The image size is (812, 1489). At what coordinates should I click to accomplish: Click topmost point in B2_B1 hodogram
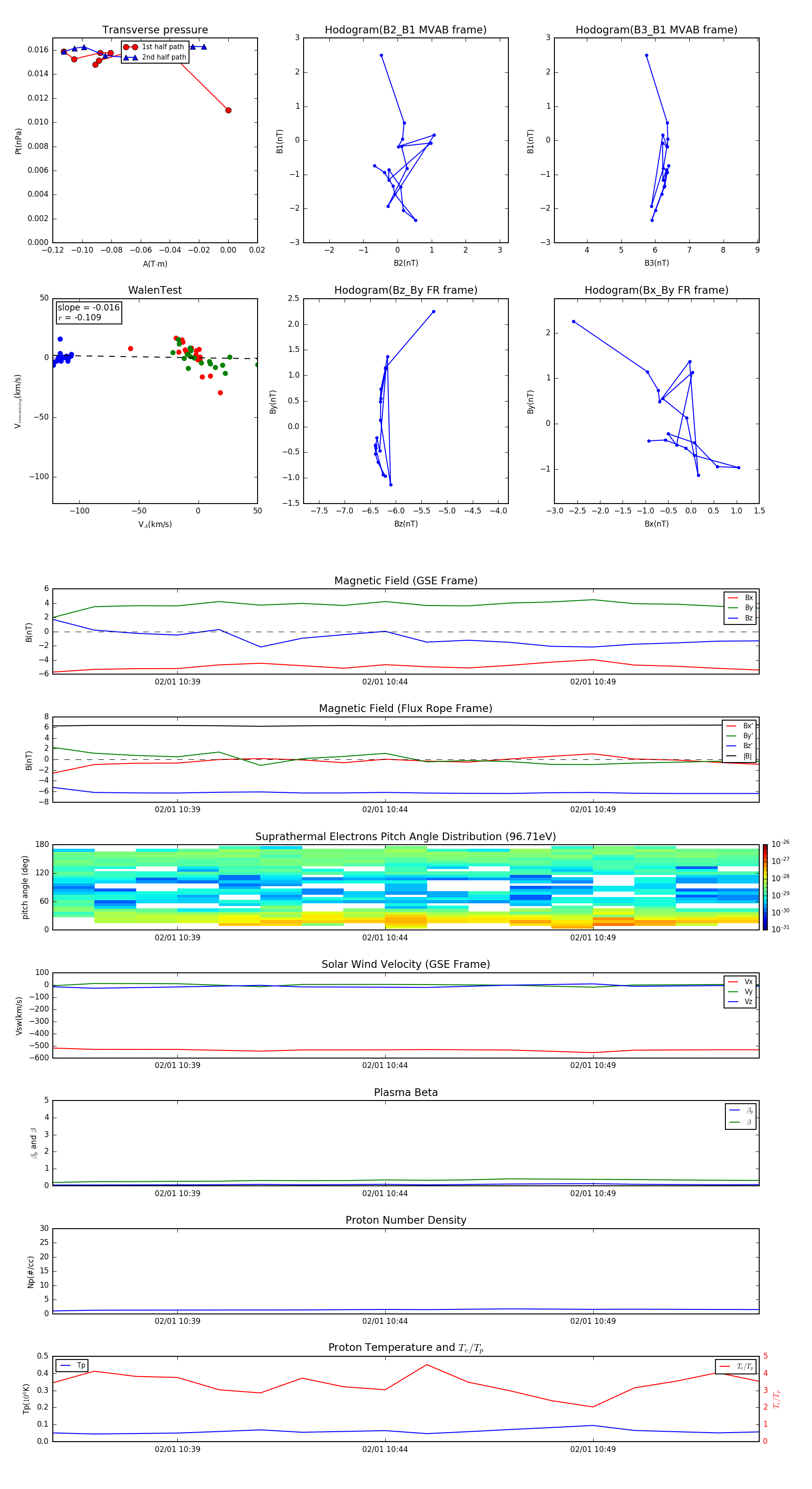(x=382, y=55)
